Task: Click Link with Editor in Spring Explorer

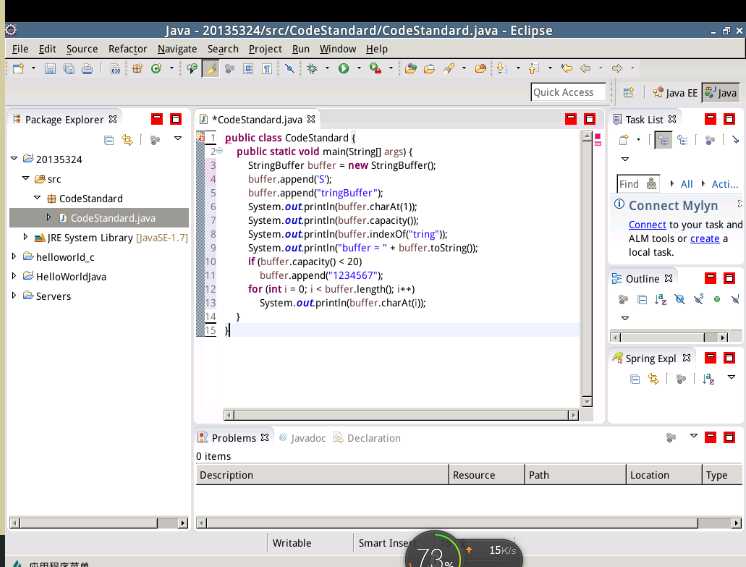Action: pyautogui.click(x=653, y=379)
